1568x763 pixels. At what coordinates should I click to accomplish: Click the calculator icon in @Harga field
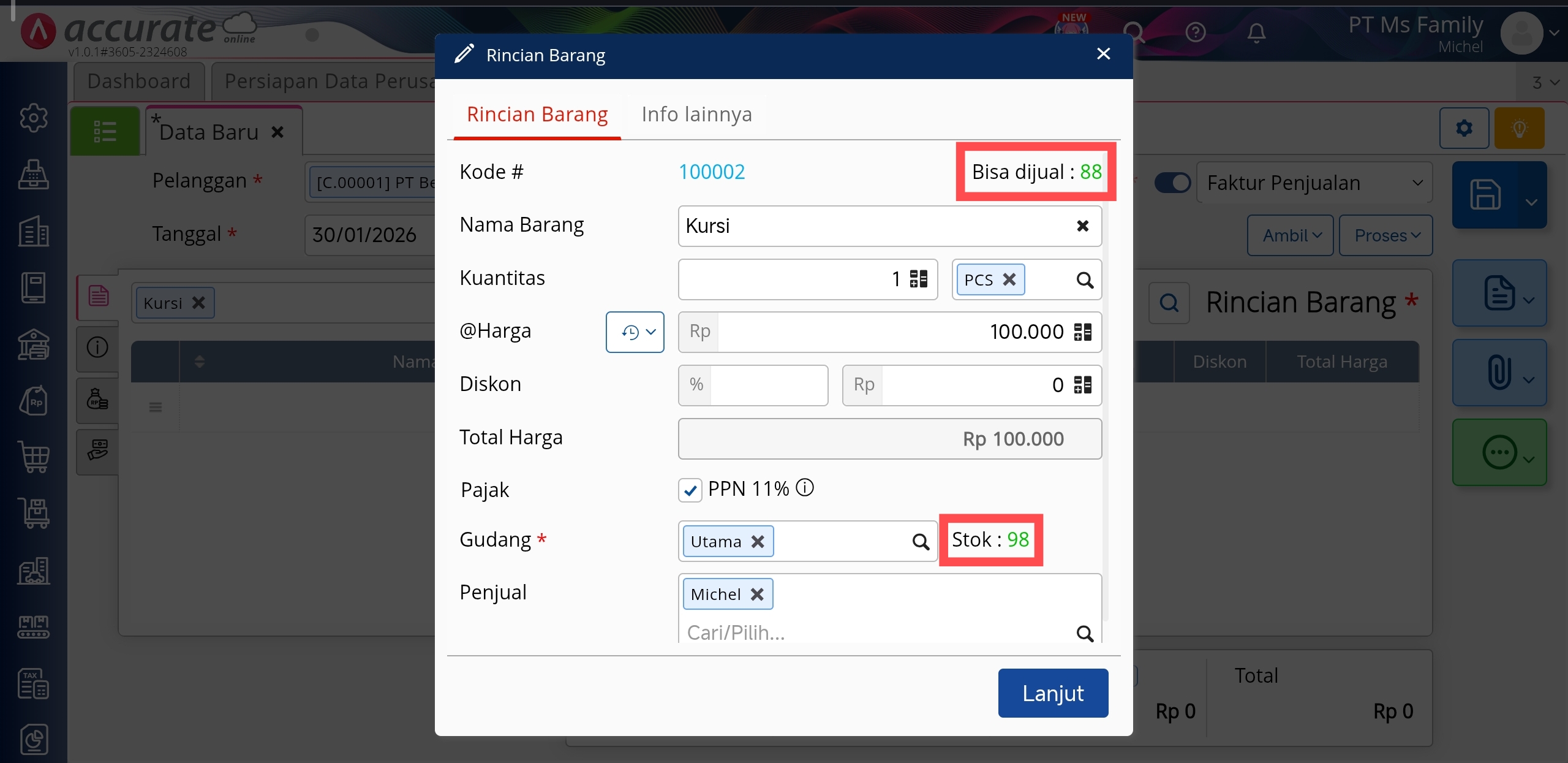1082,332
